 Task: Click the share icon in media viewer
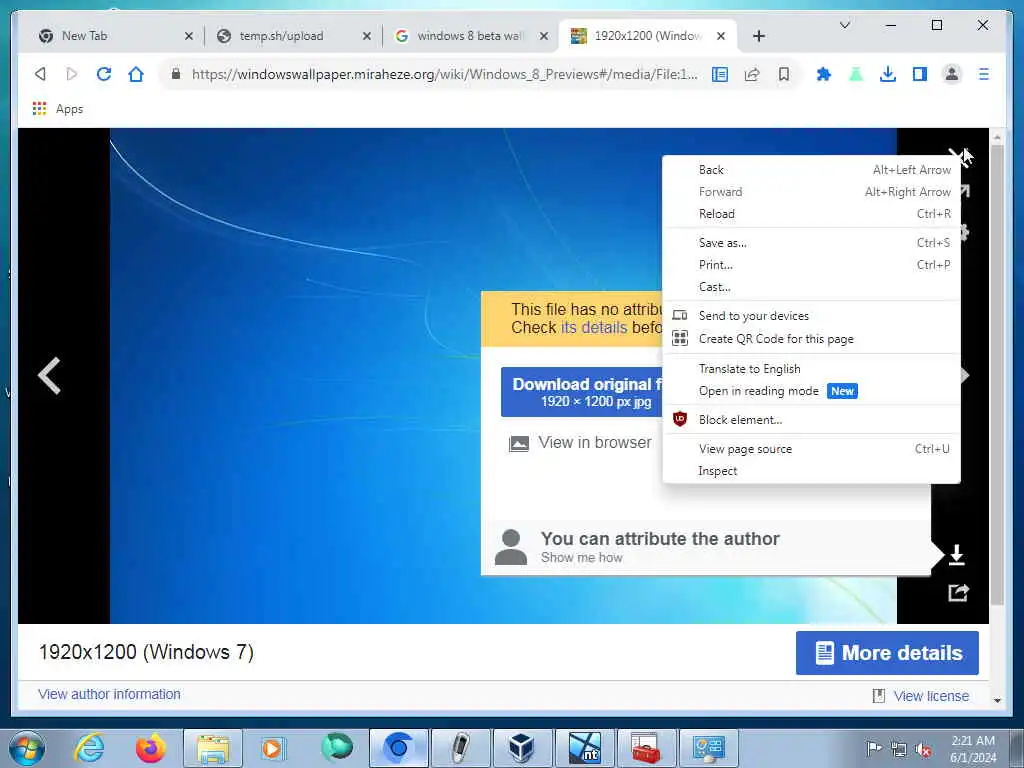[958, 592]
